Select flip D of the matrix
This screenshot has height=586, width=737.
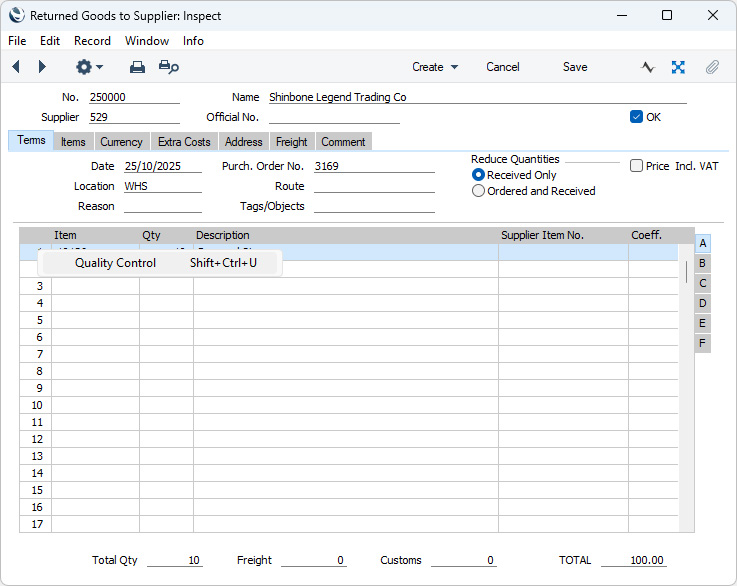(x=703, y=303)
